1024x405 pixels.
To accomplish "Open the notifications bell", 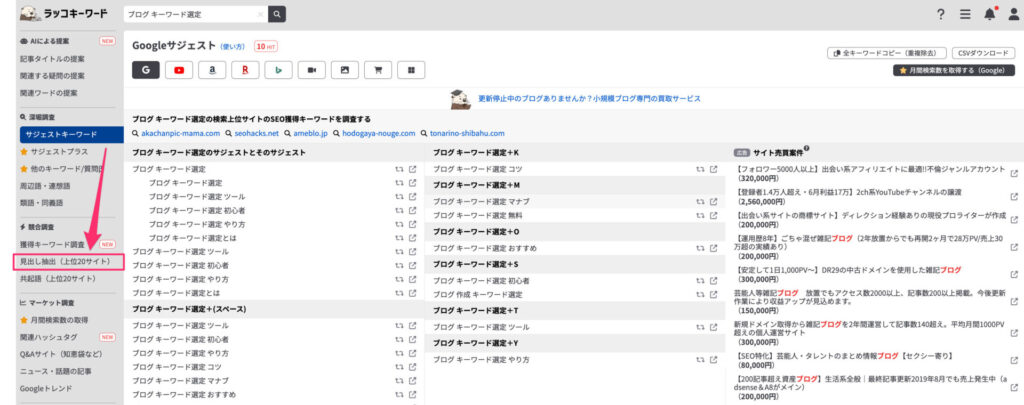I will point(990,14).
